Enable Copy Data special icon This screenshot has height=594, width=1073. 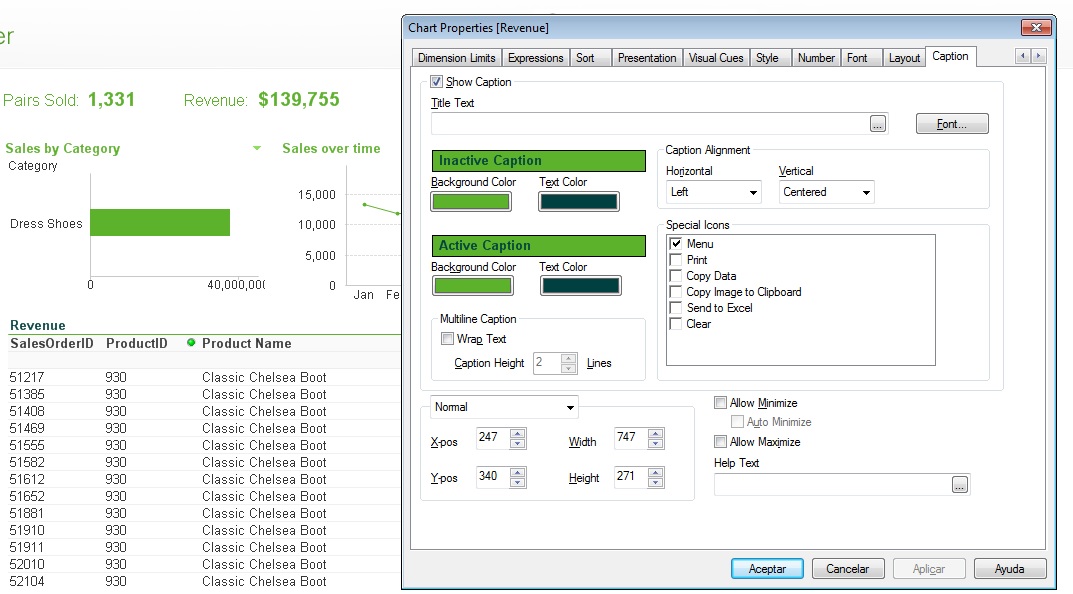coord(675,276)
